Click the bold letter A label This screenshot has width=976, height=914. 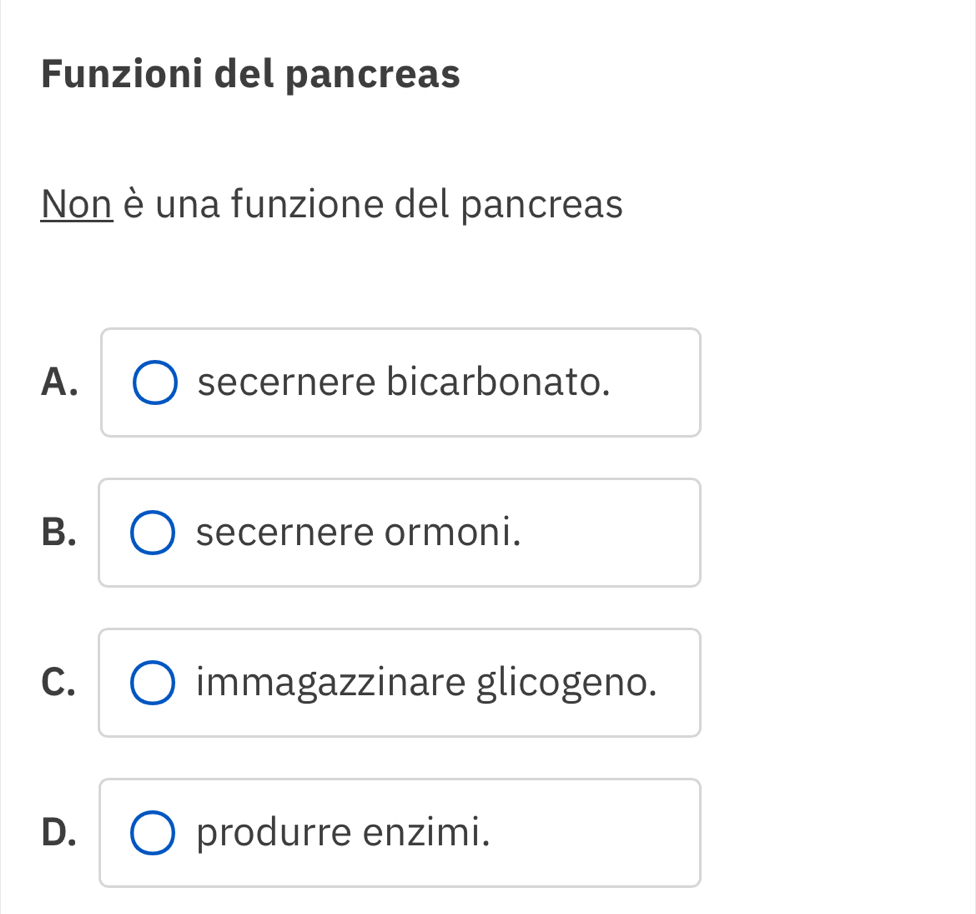60,382
